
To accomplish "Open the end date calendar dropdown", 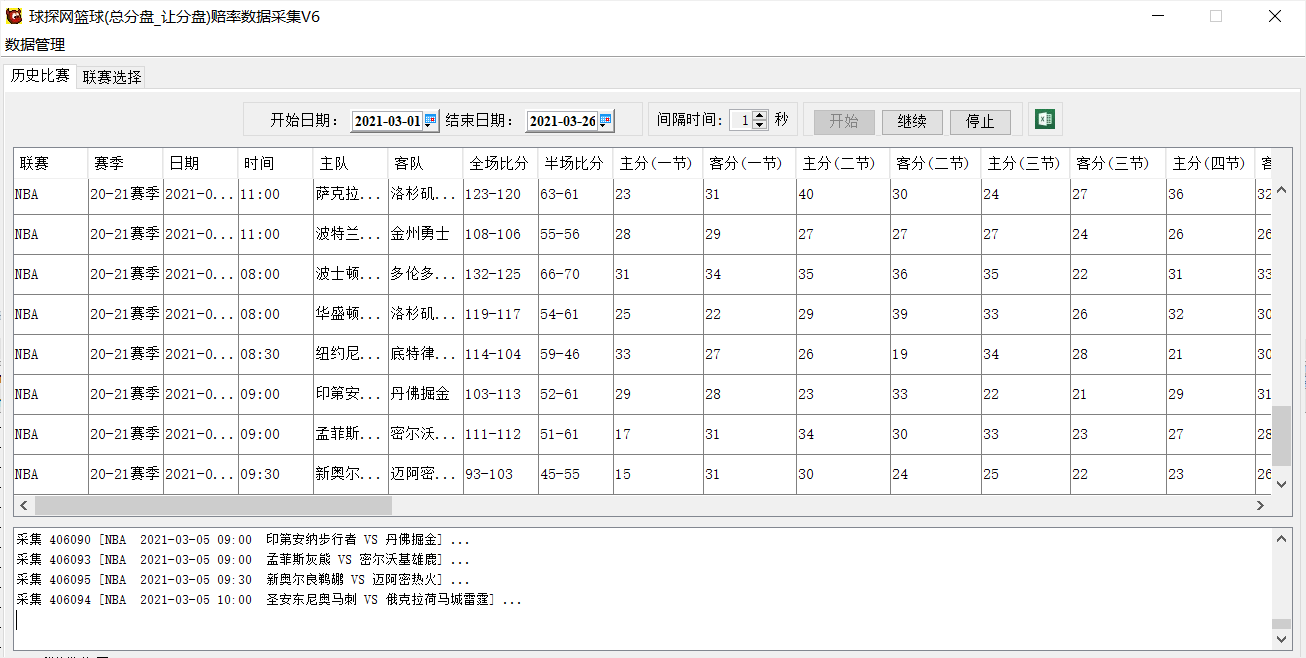I will tap(605, 121).
